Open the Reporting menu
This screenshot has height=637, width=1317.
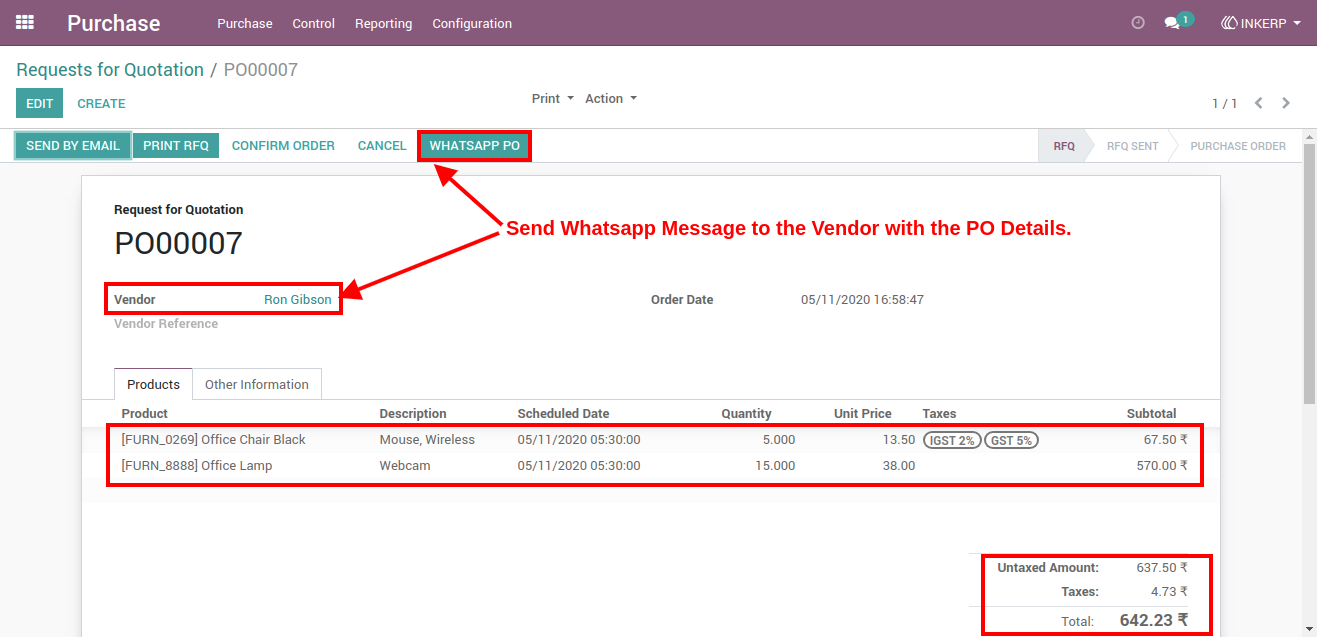coord(383,23)
